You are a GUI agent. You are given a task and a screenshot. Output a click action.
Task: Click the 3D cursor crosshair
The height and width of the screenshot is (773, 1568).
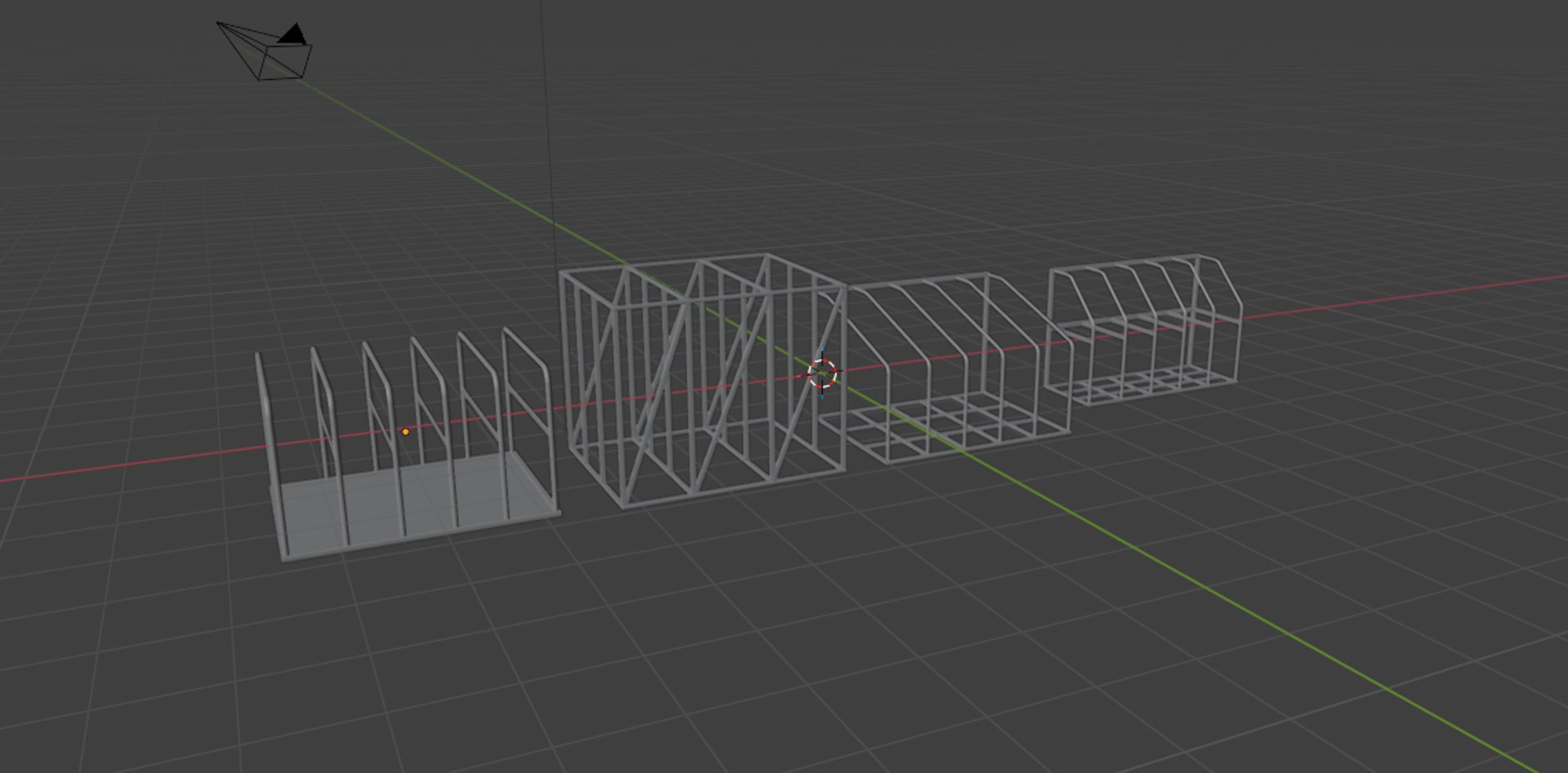822,373
